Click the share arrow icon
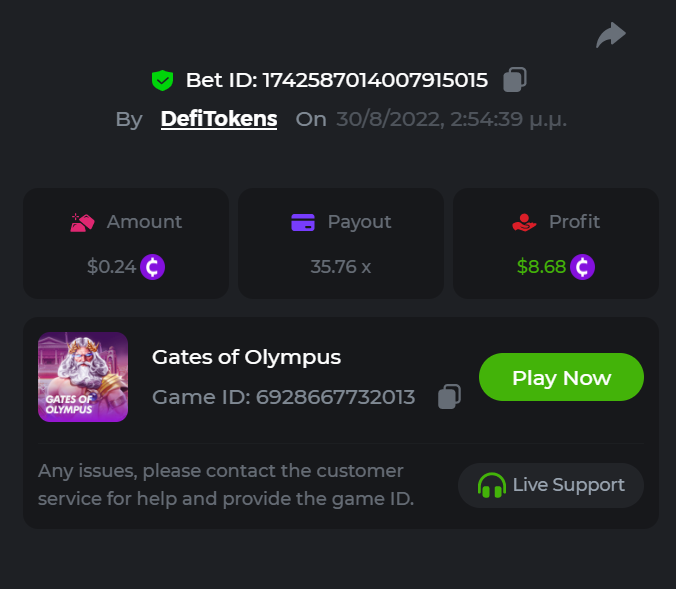Screen dimensions: 676x589 pos(610,36)
